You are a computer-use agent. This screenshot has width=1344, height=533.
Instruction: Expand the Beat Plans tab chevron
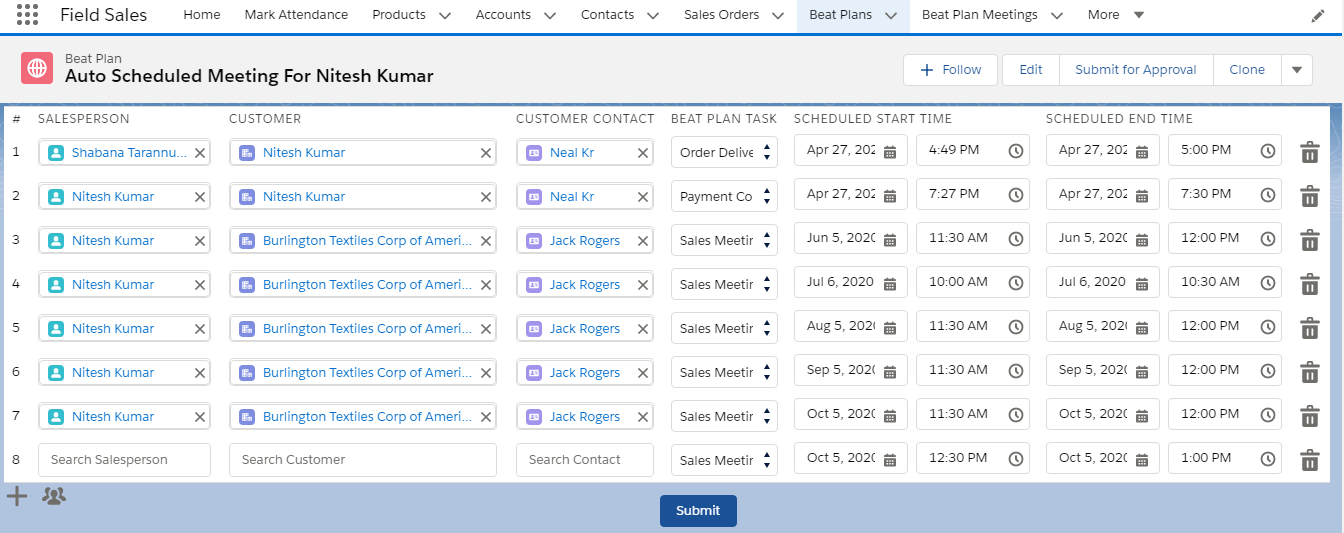pos(891,16)
